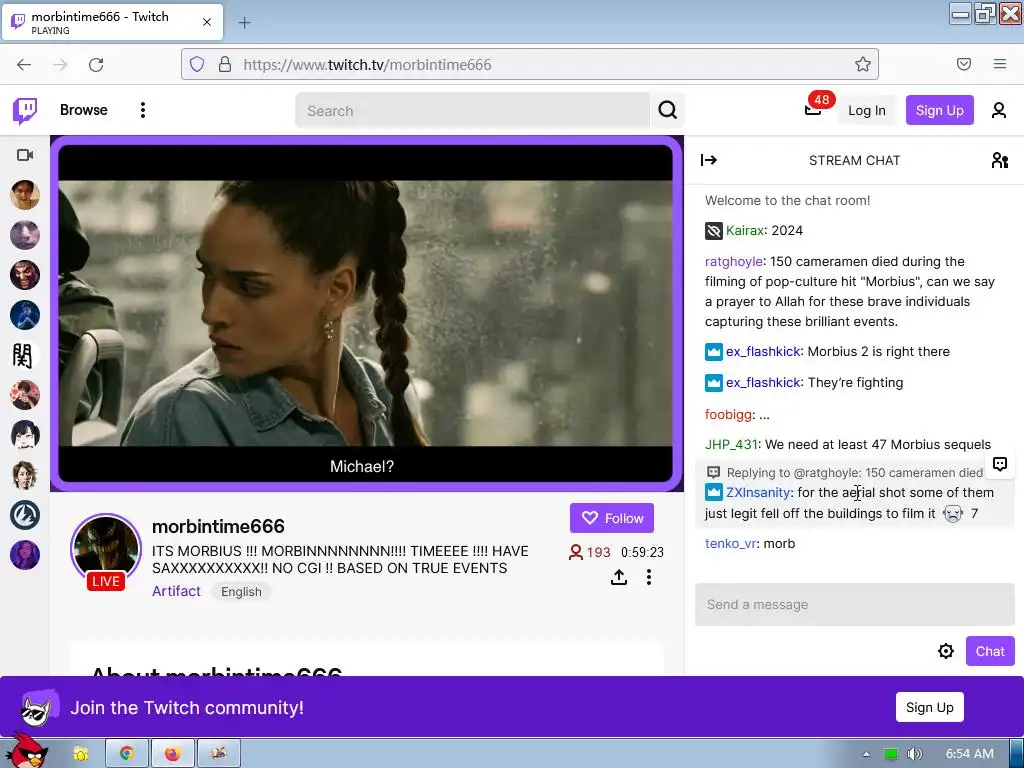Viewport: 1024px width, 768px height.
Task: Open the Pocket save icon in Firefox
Action: pos(963,64)
